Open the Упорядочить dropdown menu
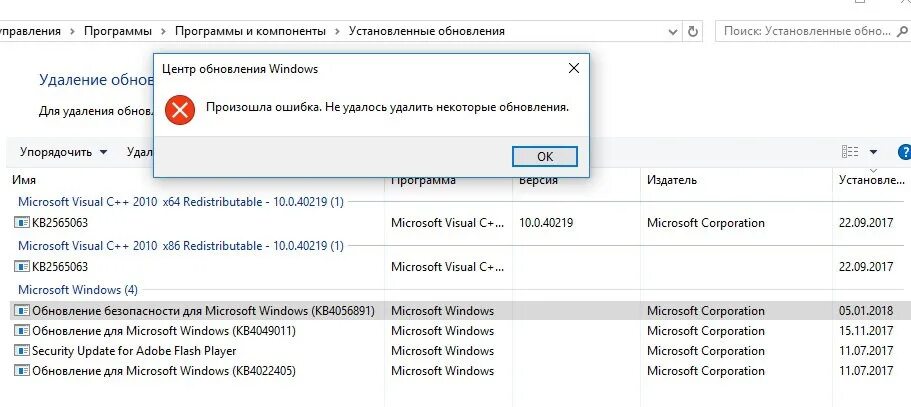This screenshot has height=407, width=911. coord(63,152)
